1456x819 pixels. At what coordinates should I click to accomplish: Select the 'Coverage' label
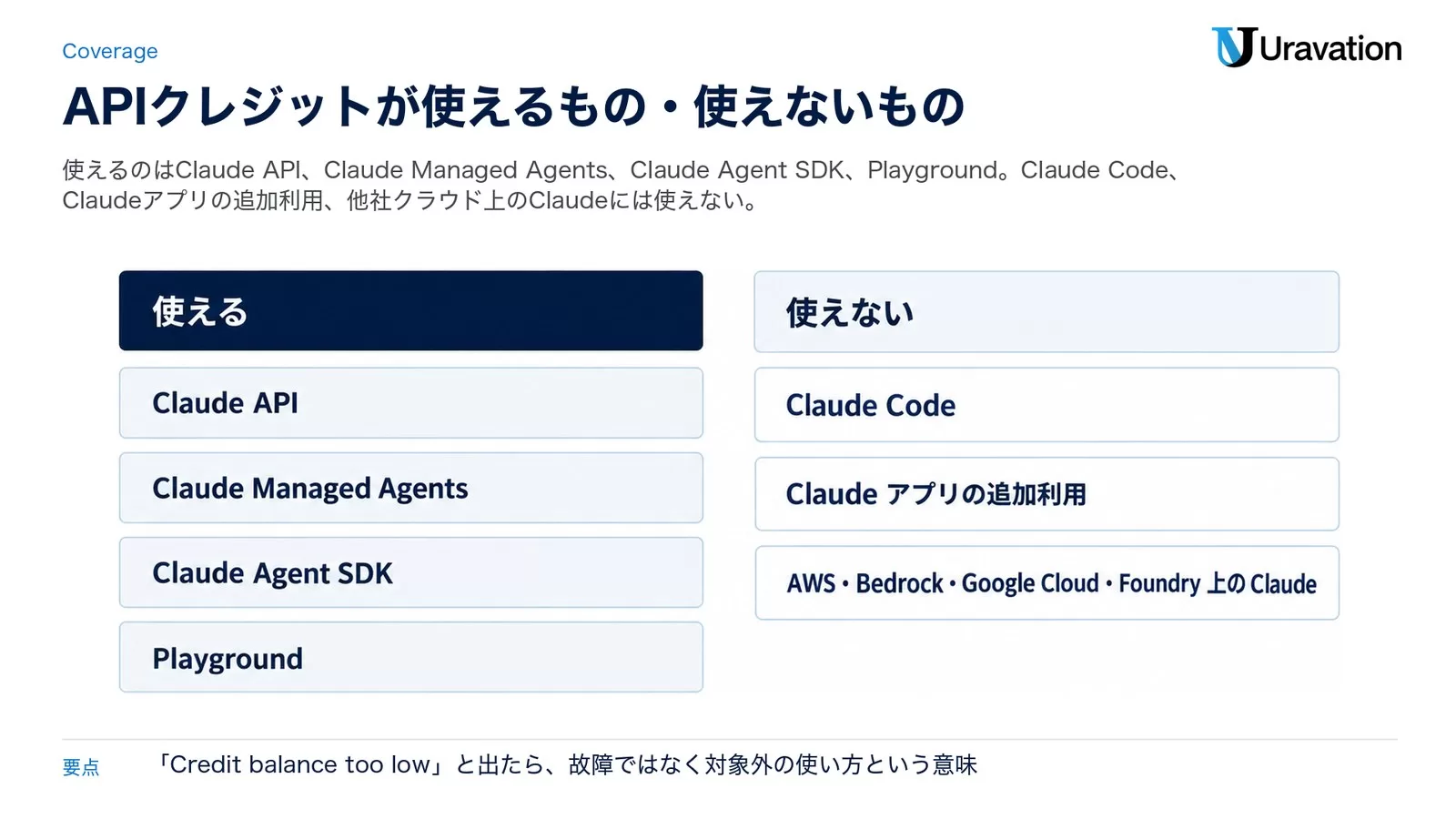pyautogui.click(x=110, y=51)
